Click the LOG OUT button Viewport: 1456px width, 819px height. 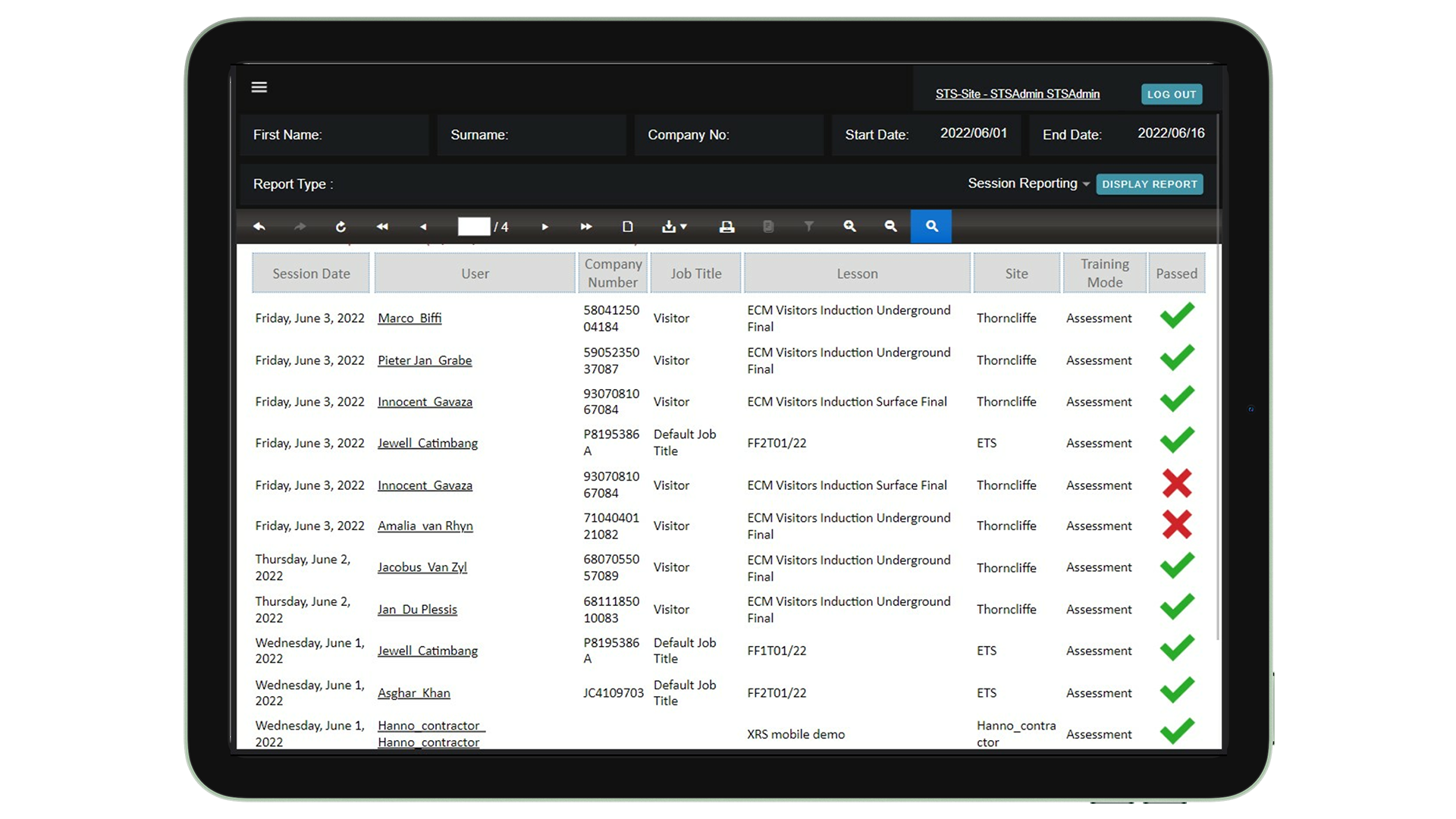(x=1171, y=94)
